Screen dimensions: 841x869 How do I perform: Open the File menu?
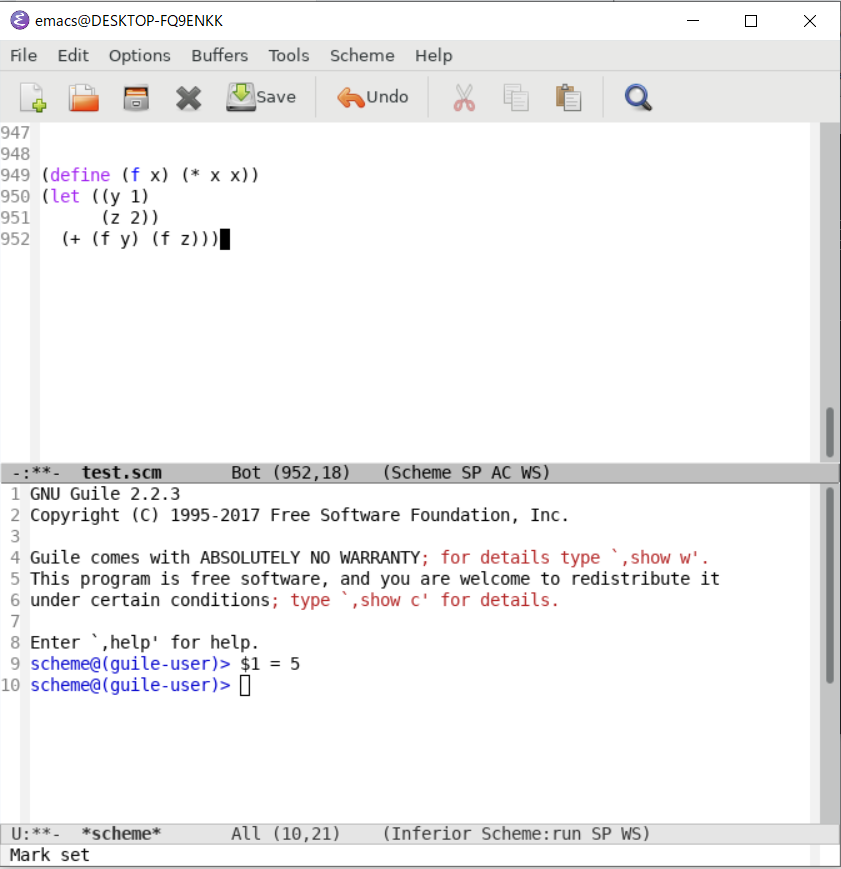23,55
